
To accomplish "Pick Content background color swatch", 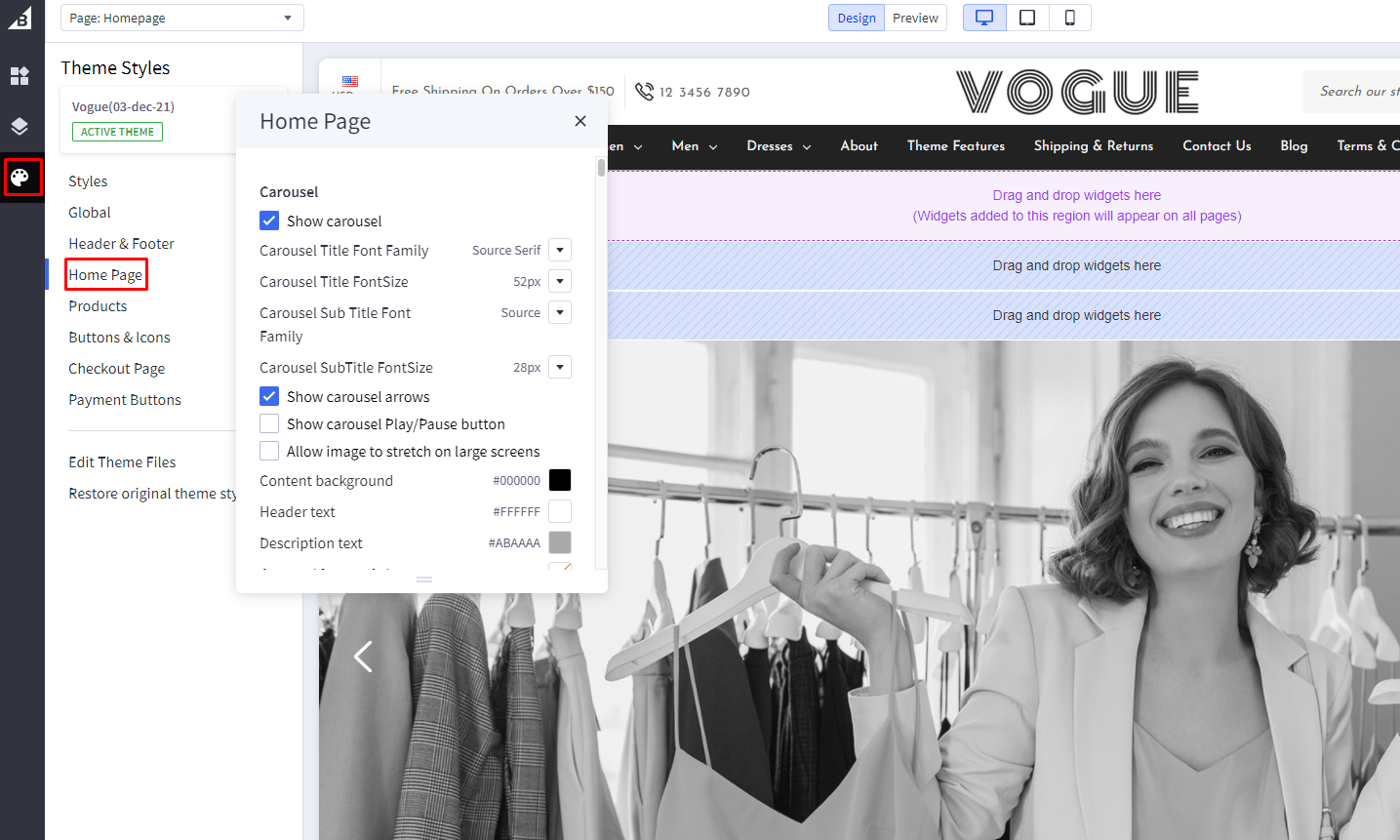I will 560,480.
